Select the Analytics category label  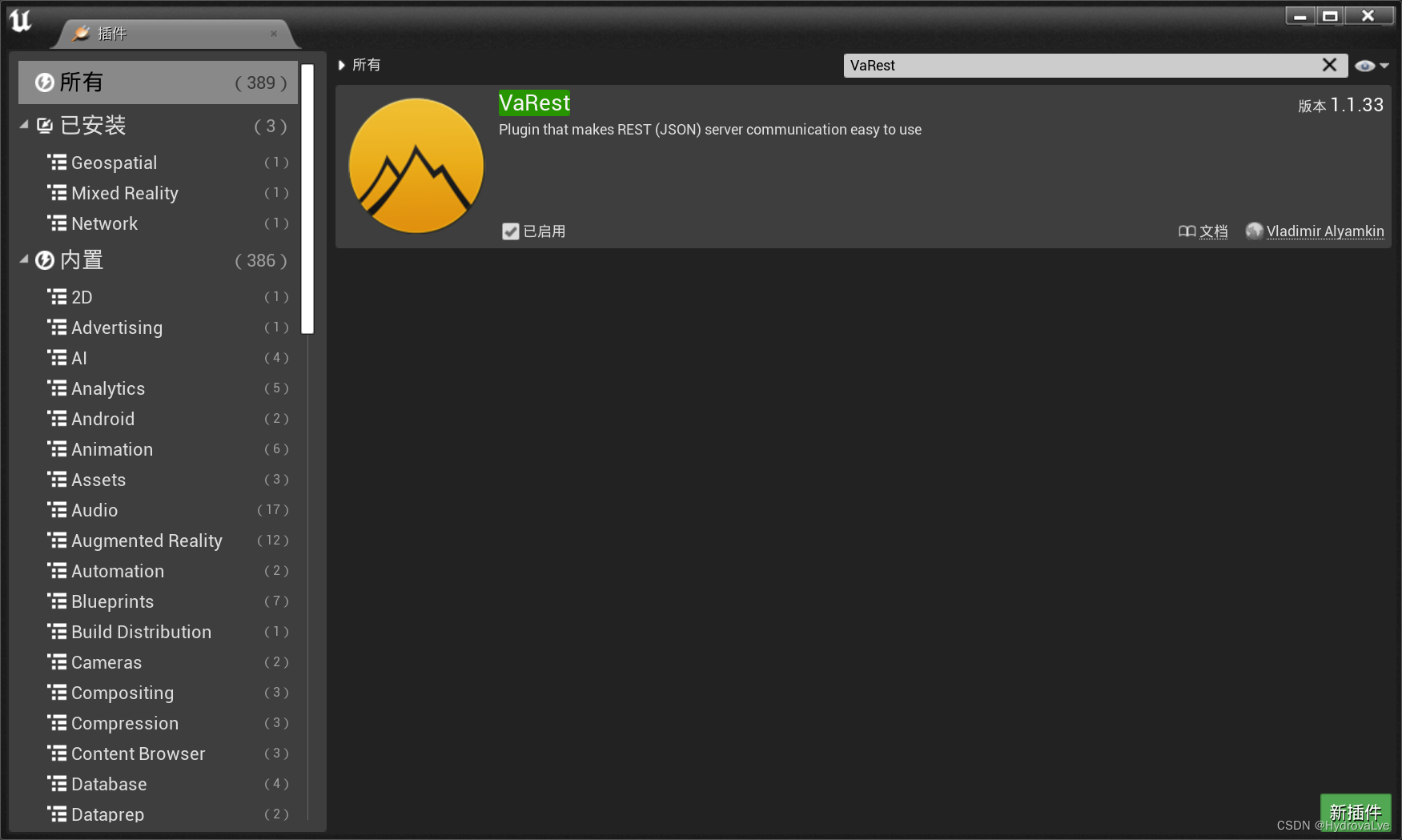click(x=108, y=388)
